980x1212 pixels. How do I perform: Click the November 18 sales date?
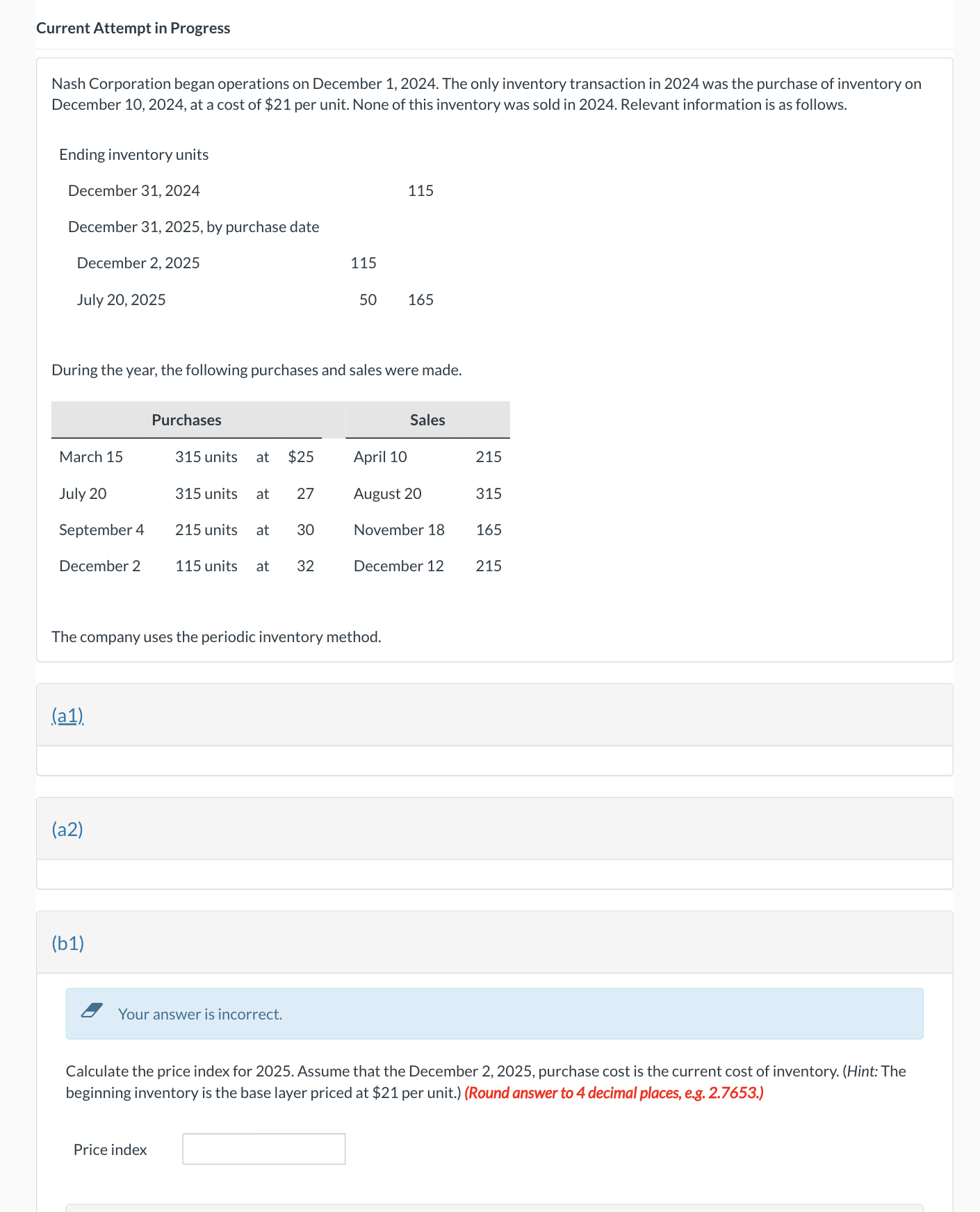click(399, 530)
